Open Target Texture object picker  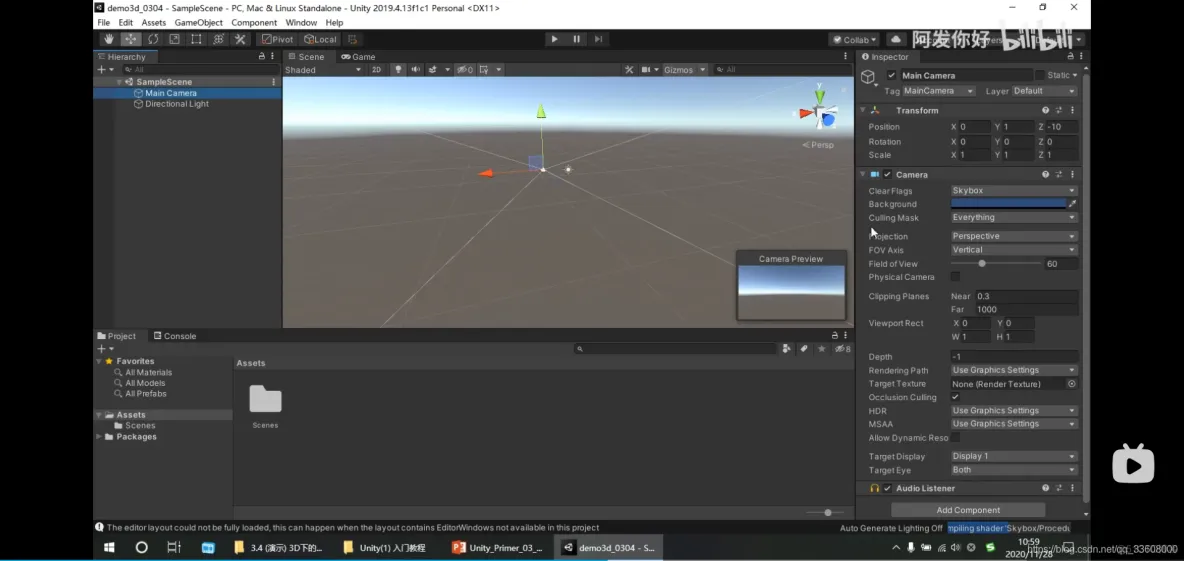pos(1071,384)
